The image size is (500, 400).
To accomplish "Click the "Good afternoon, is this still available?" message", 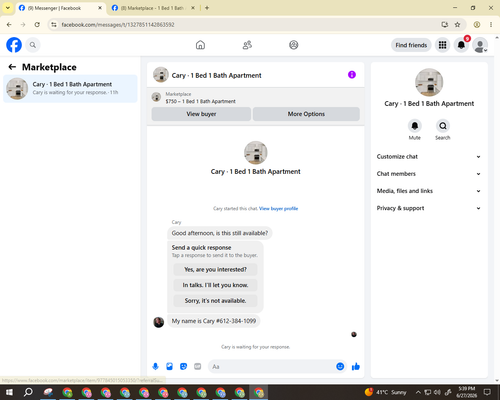I will [x=220, y=233].
